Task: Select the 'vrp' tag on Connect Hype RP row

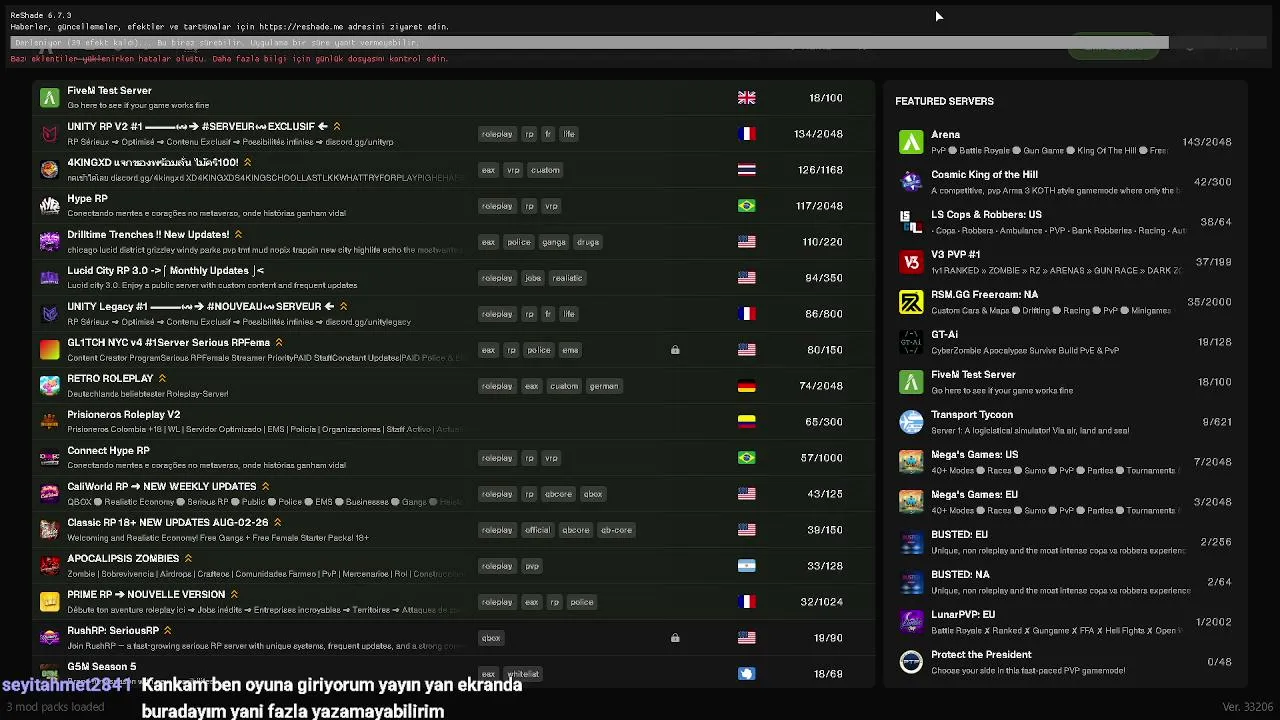Action: pos(551,458)
